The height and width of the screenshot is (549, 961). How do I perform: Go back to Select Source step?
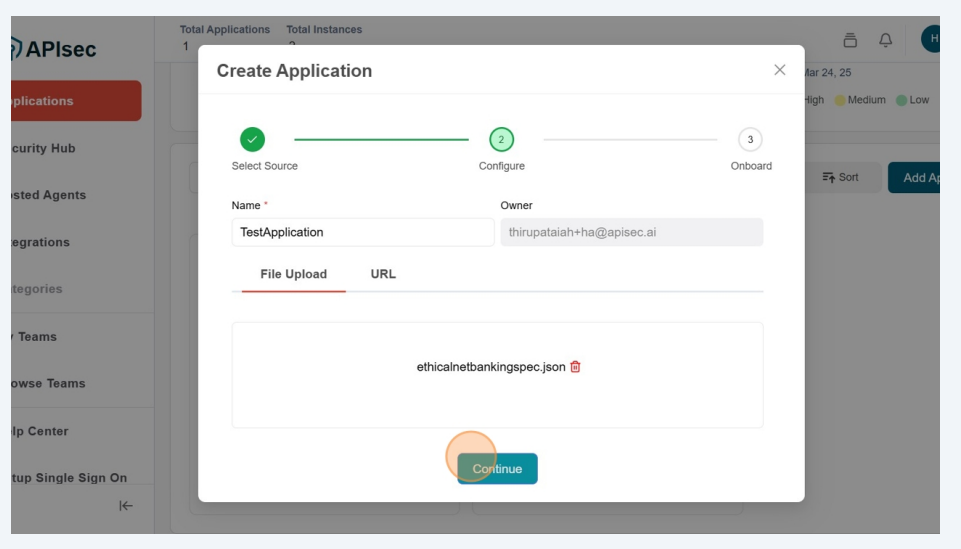click(253, 140)
